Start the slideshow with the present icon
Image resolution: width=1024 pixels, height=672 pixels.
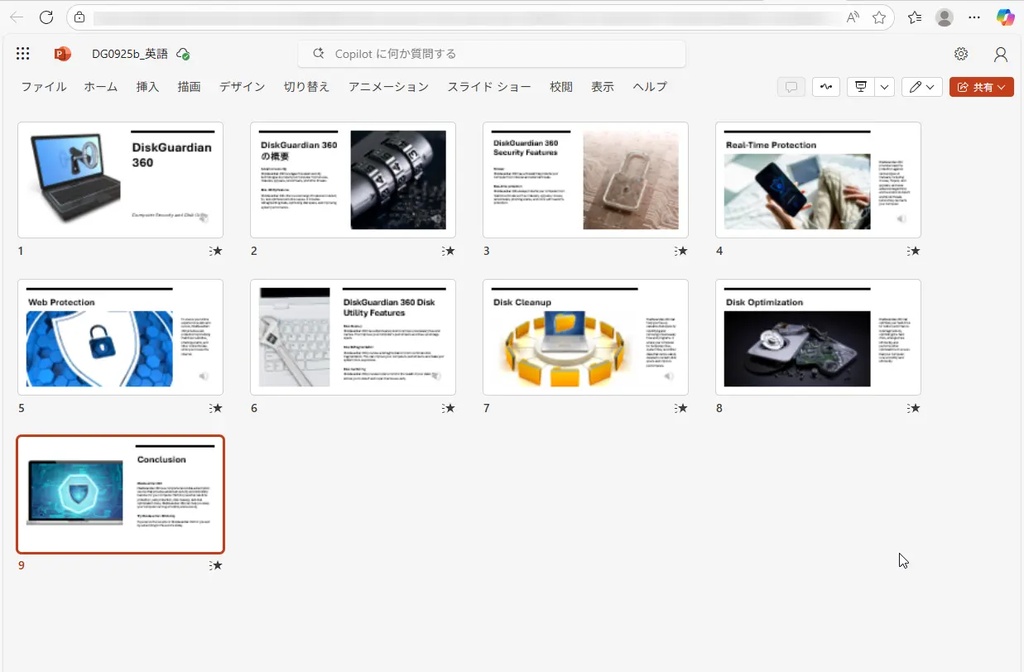(x=861, y=87)
